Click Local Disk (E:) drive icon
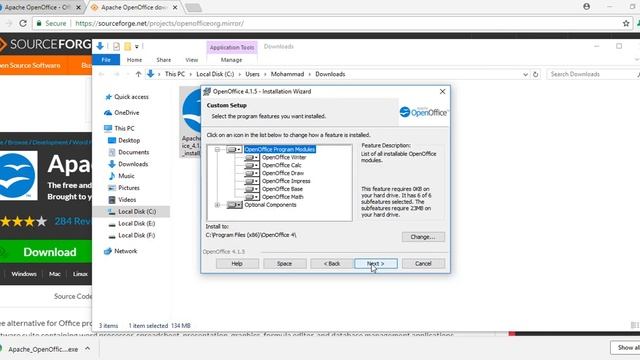Image resolution: width=640 pixels, height=360 pixels. pos(112,224)
